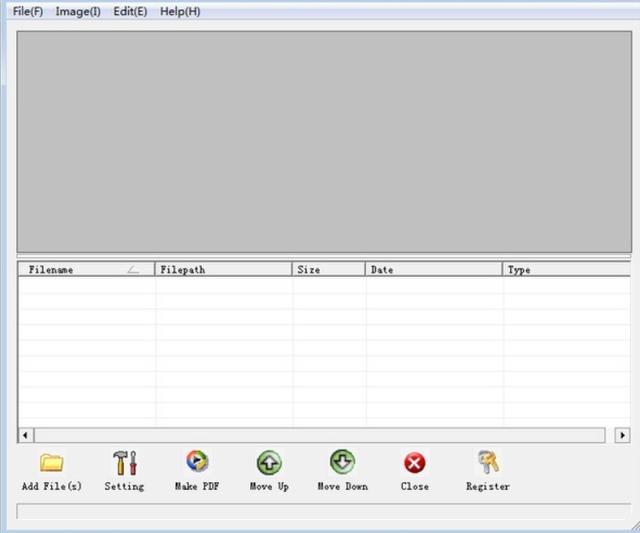Open the Edit(E) menu
The image size is (640, 533).
[130, 11]
